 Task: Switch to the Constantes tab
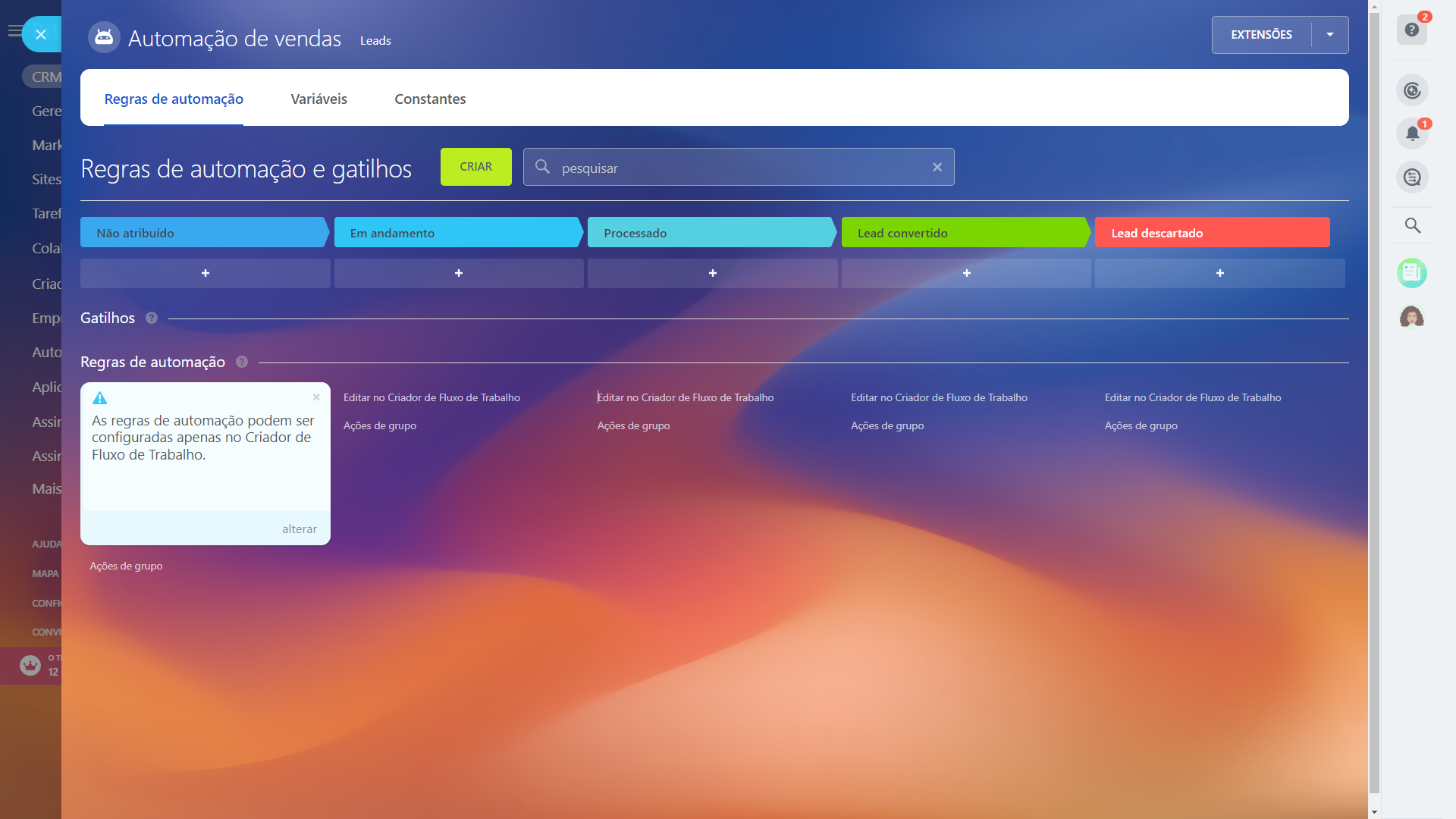[430, 99]
